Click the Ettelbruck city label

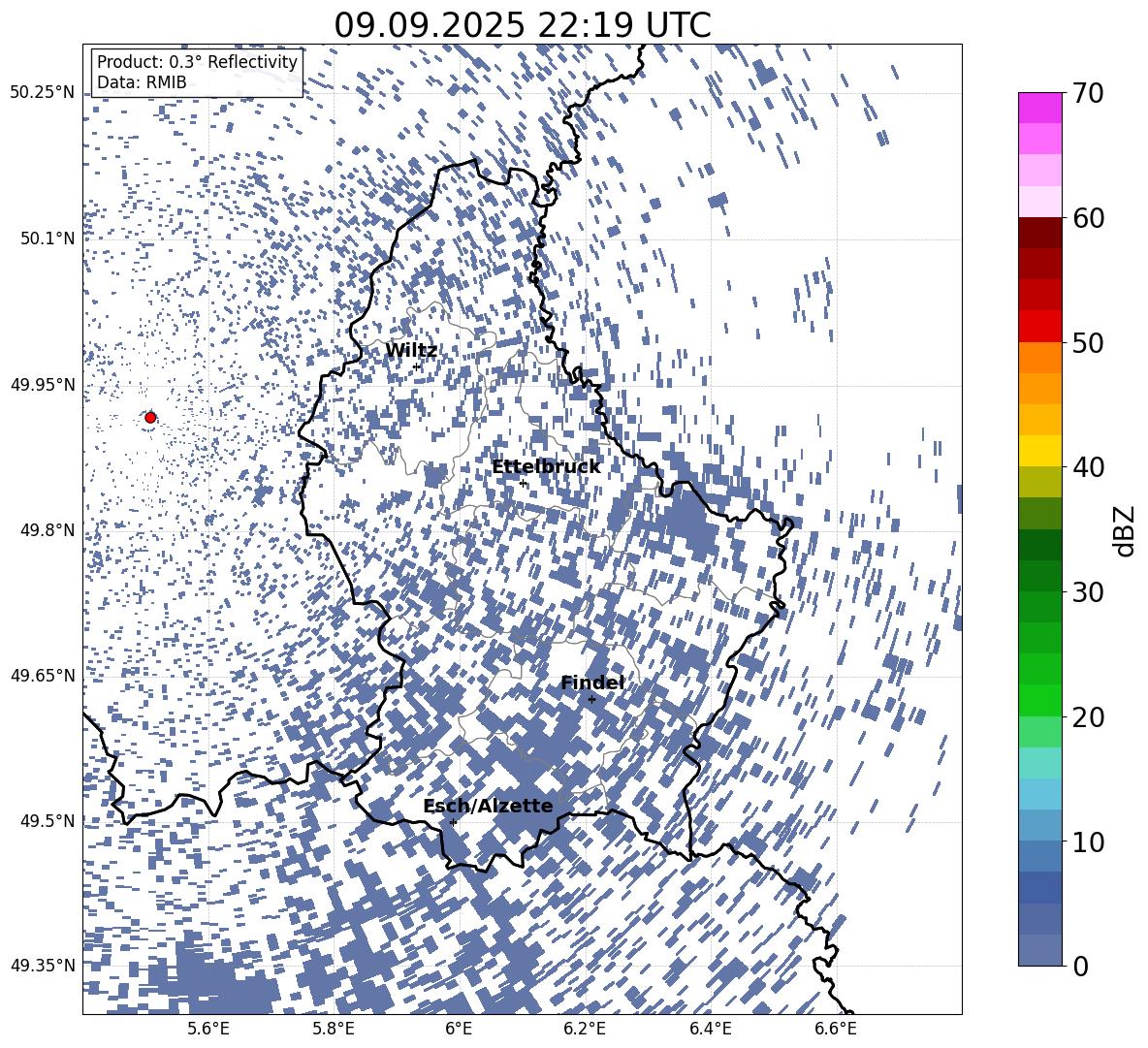click(546, 467)
